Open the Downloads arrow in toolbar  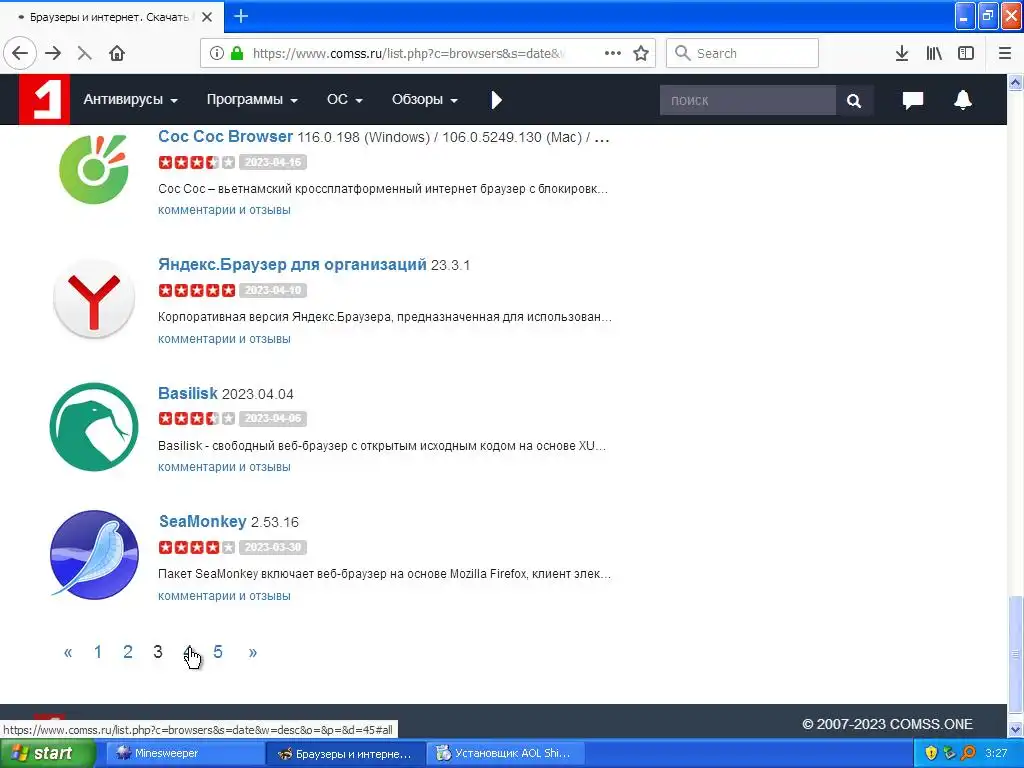(x=902, y=53)
